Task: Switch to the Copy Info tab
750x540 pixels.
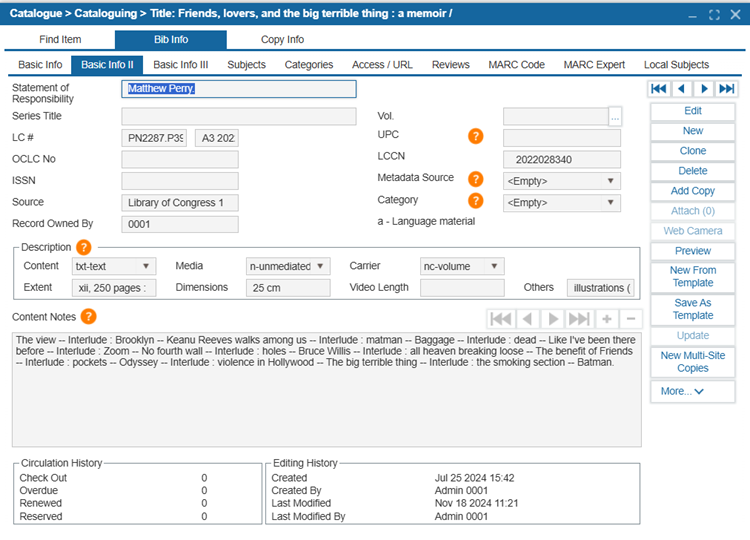Action: 282,39
